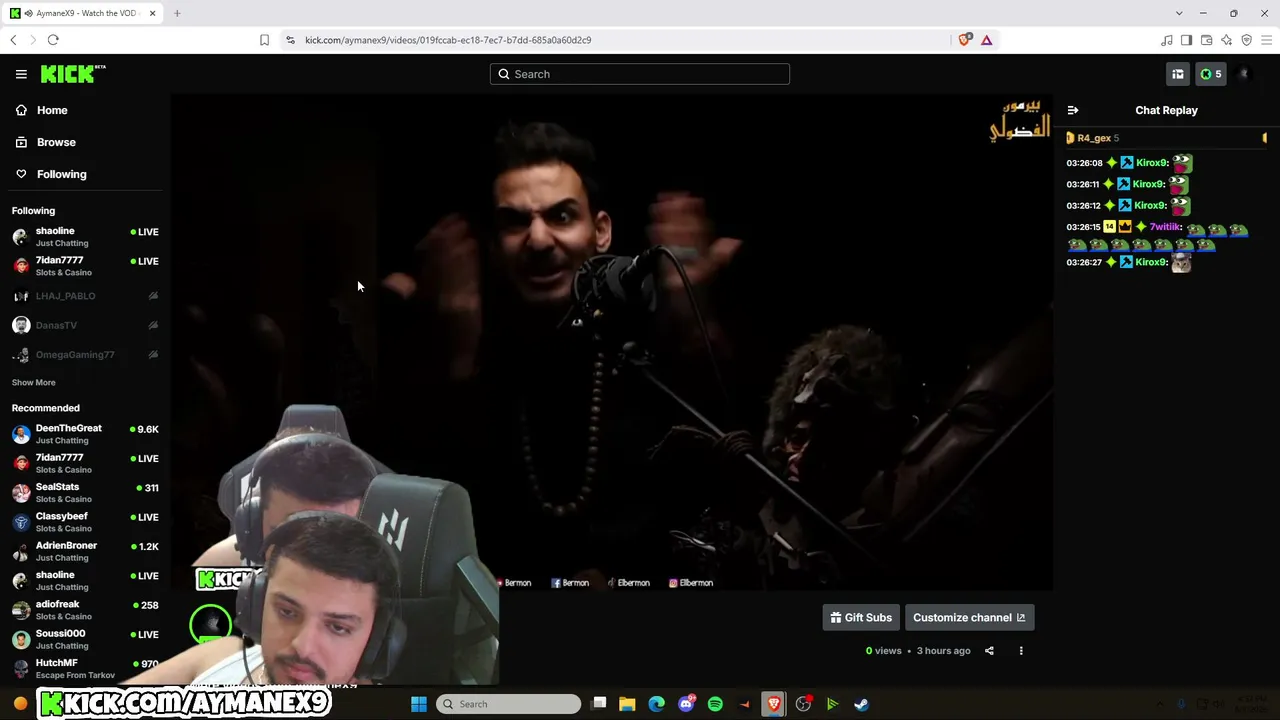The width and height of the screenshot is (1280, 720).
Task: Select the AymaneX9 Watch the VOD tab
Action: 83,13
